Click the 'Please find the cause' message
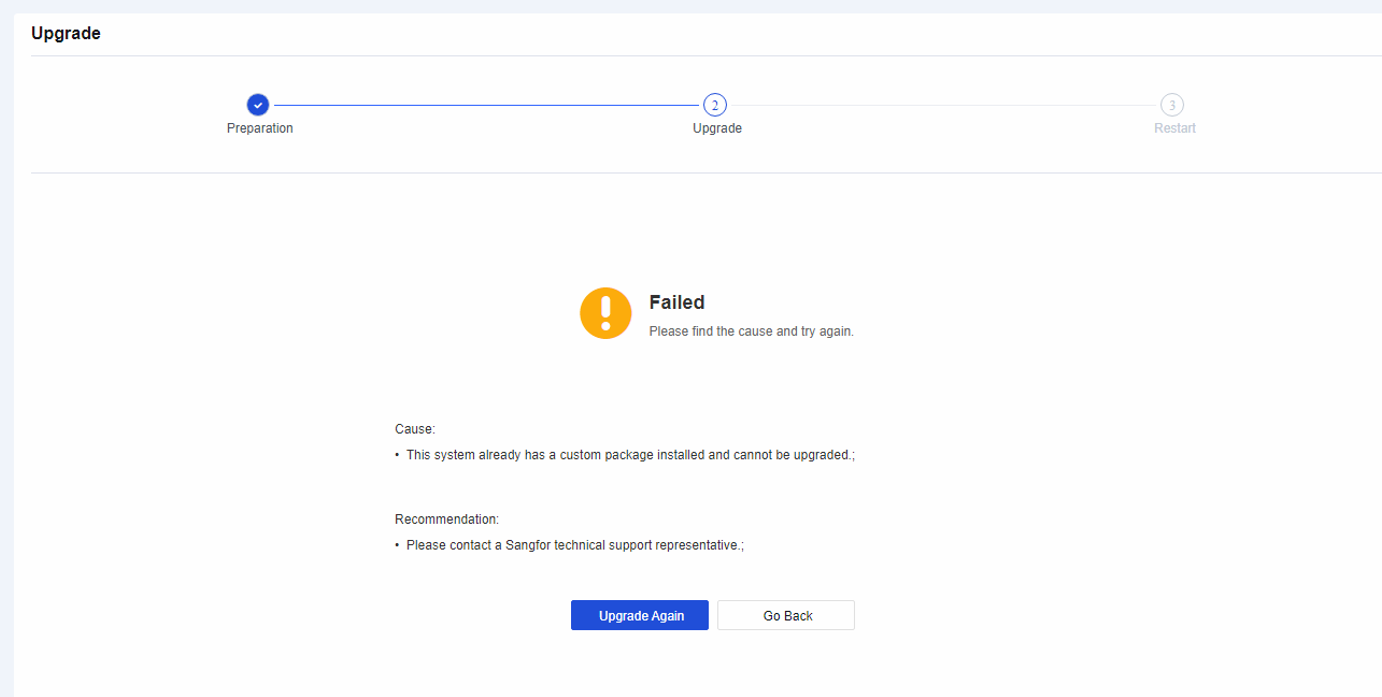The image size is (1382, 697). point(751,331)
